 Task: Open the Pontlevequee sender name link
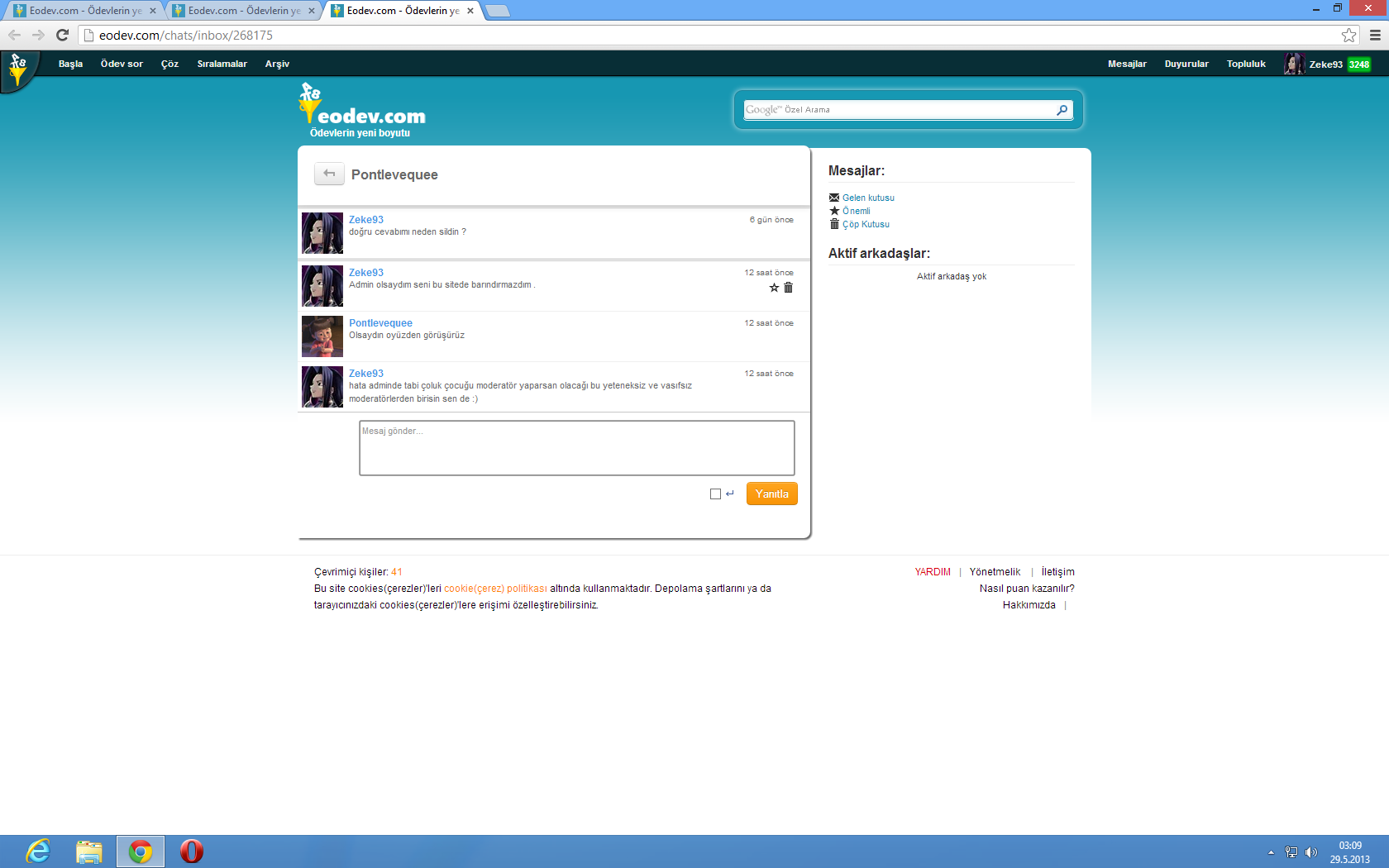[x=380, y=323]
